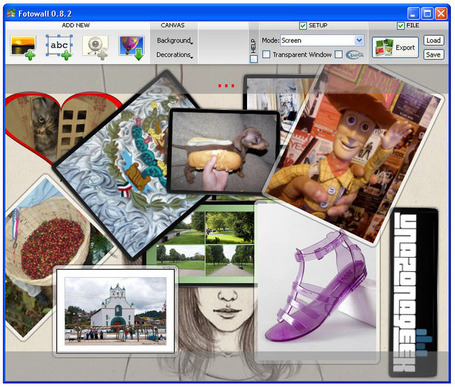Enable the Transparent Window checkbox
The height and width of the screenshot is (387, 455).
266,54
